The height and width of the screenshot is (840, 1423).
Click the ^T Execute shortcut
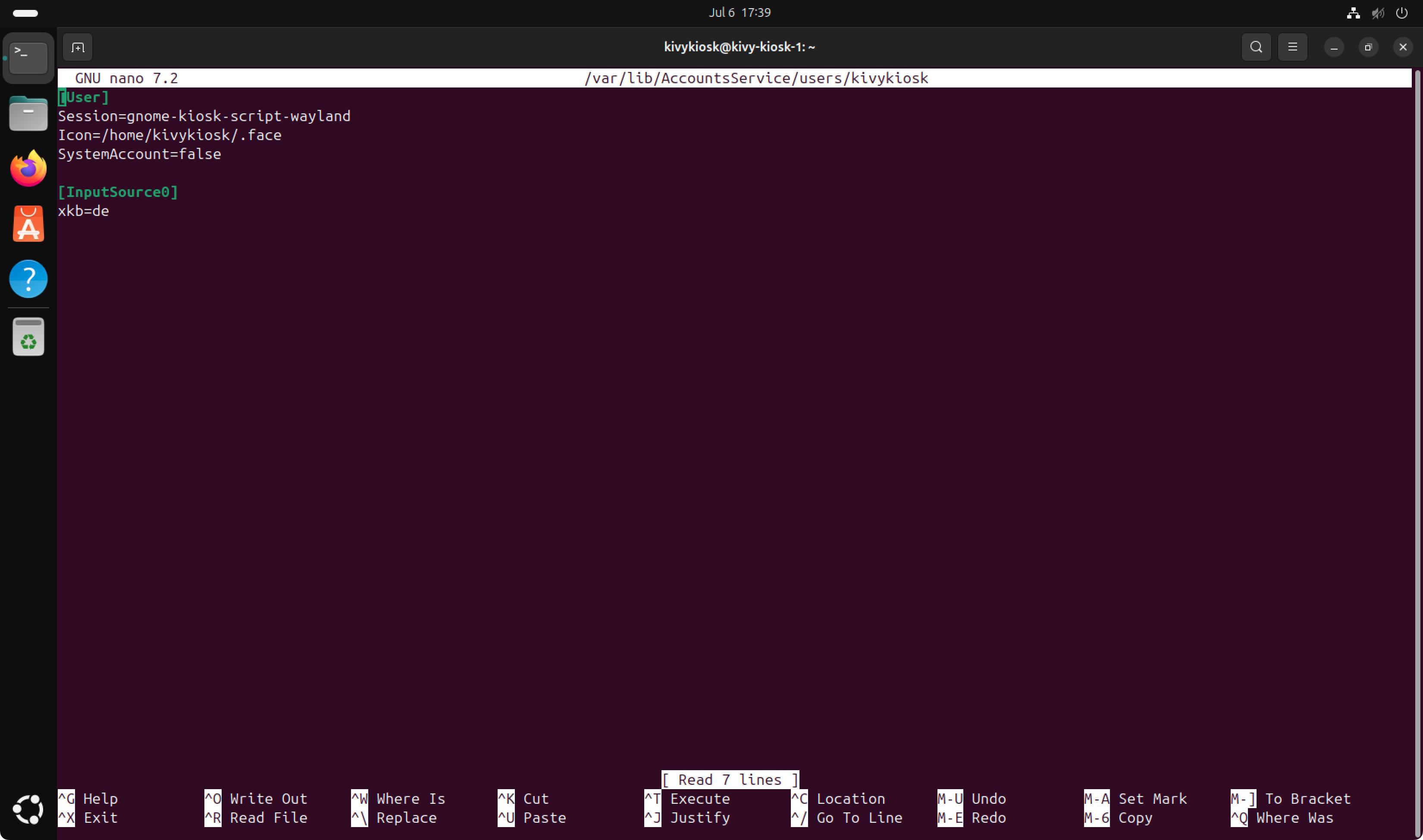click(687, 799)
